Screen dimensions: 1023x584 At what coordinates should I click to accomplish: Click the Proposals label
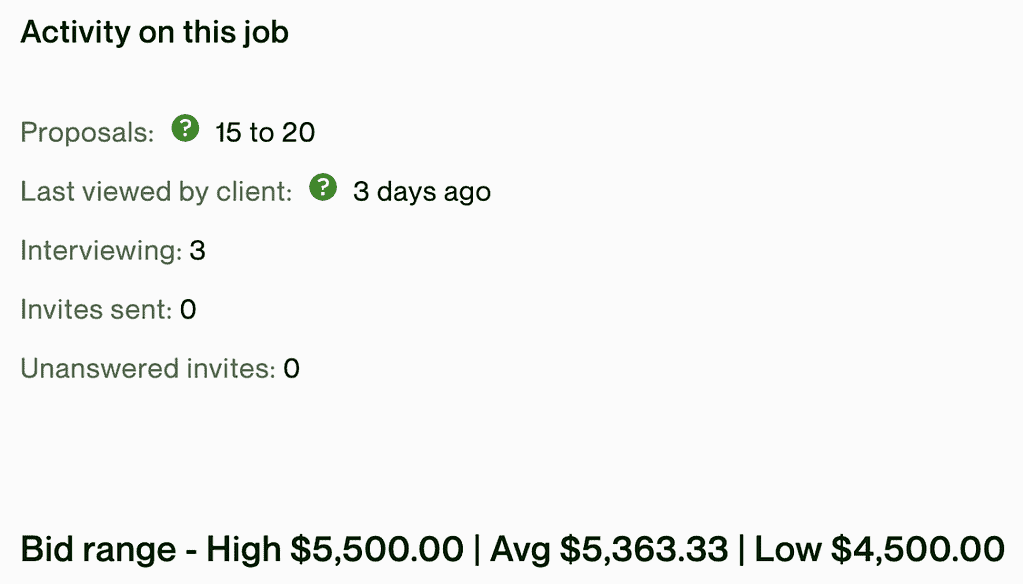click(x=87, y=132)
